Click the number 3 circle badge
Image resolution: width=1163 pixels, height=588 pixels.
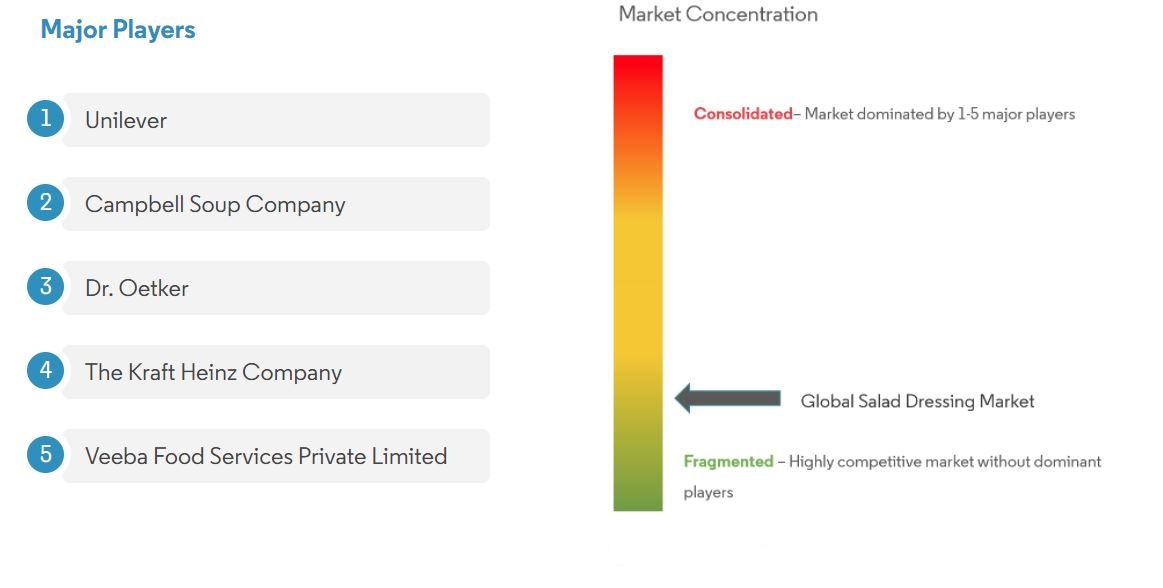pos(45,286)
